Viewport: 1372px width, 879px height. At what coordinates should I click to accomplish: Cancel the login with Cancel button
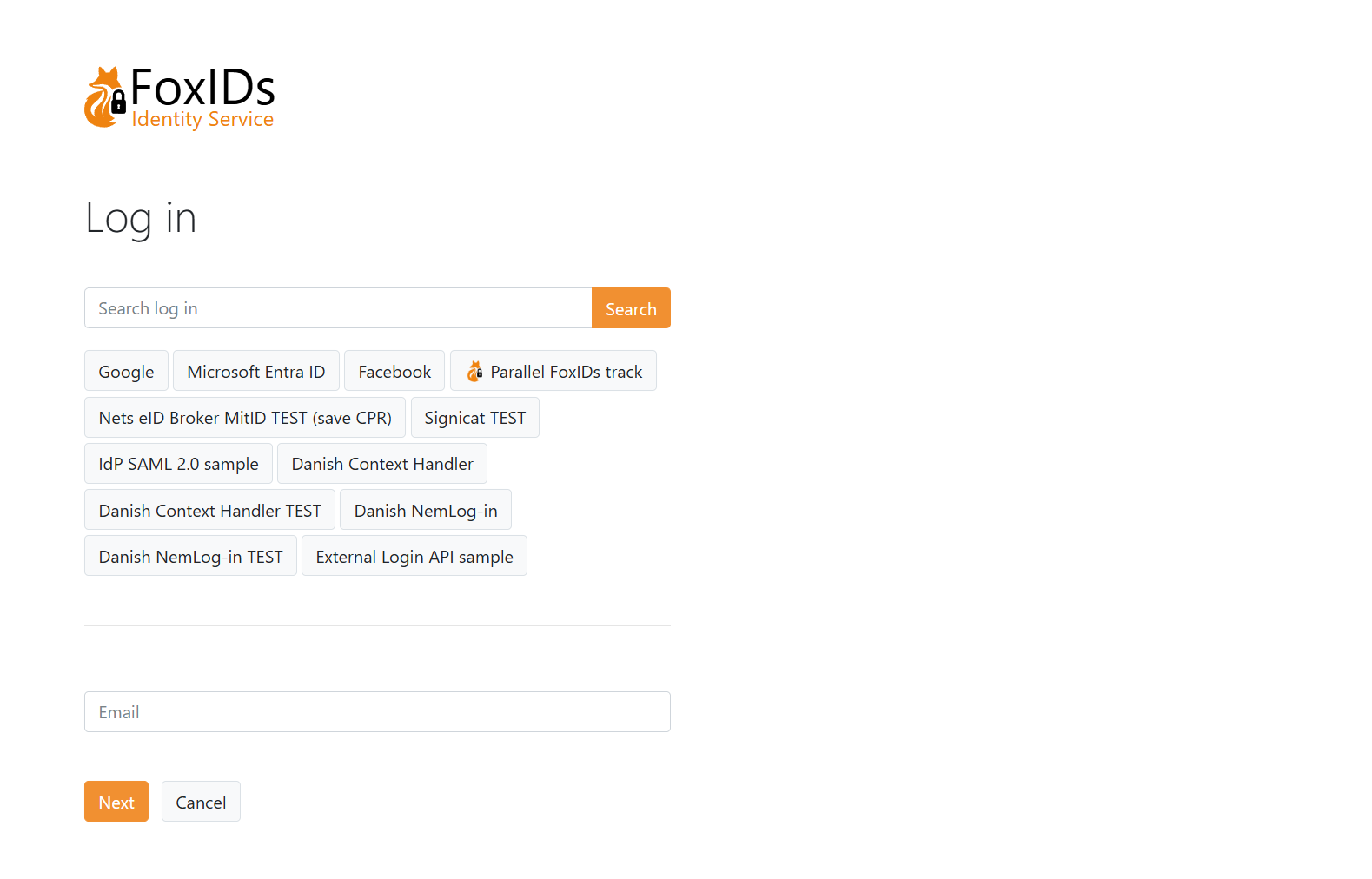[201, 802]
